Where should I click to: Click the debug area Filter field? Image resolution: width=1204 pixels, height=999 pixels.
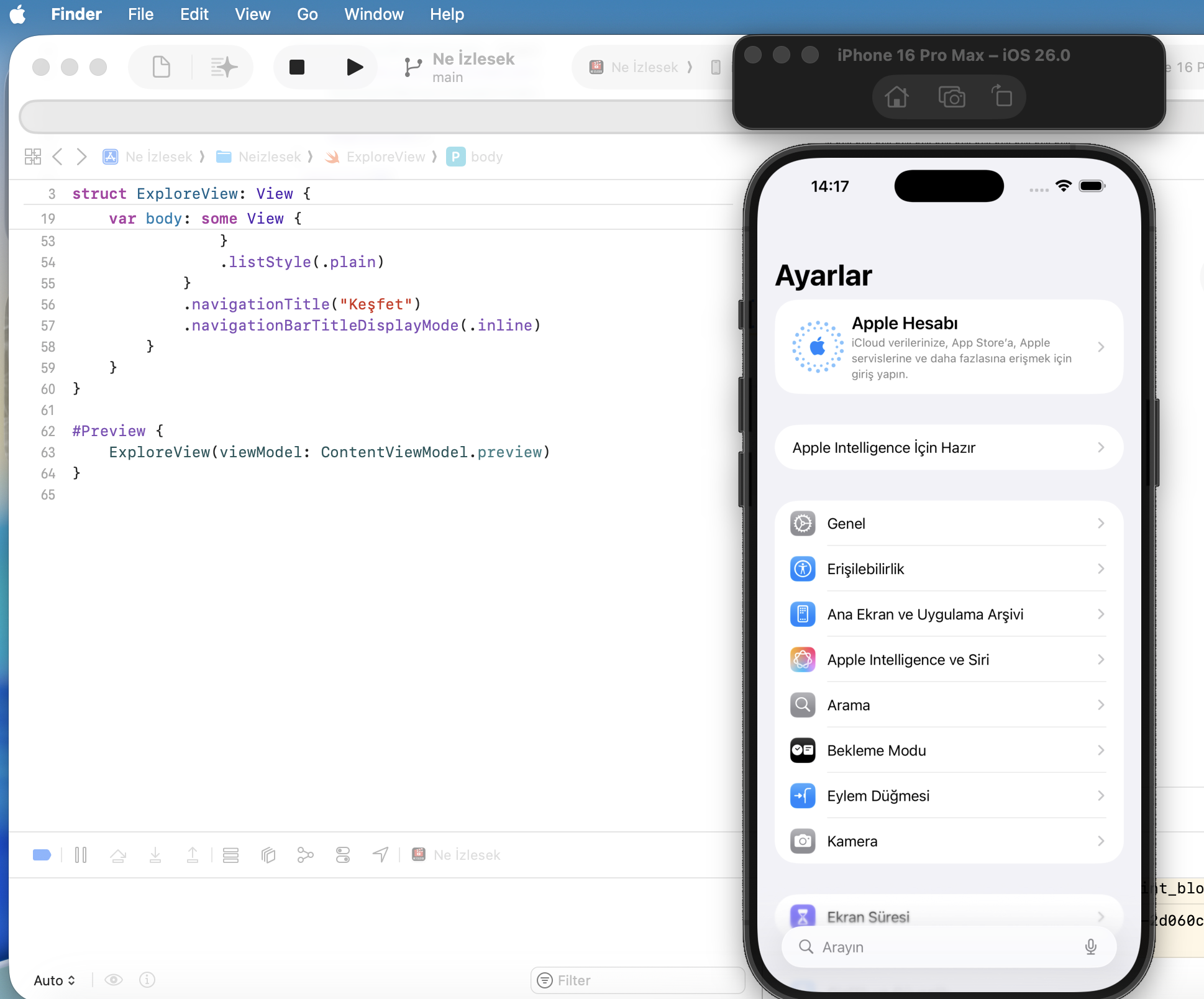(637, 980)
